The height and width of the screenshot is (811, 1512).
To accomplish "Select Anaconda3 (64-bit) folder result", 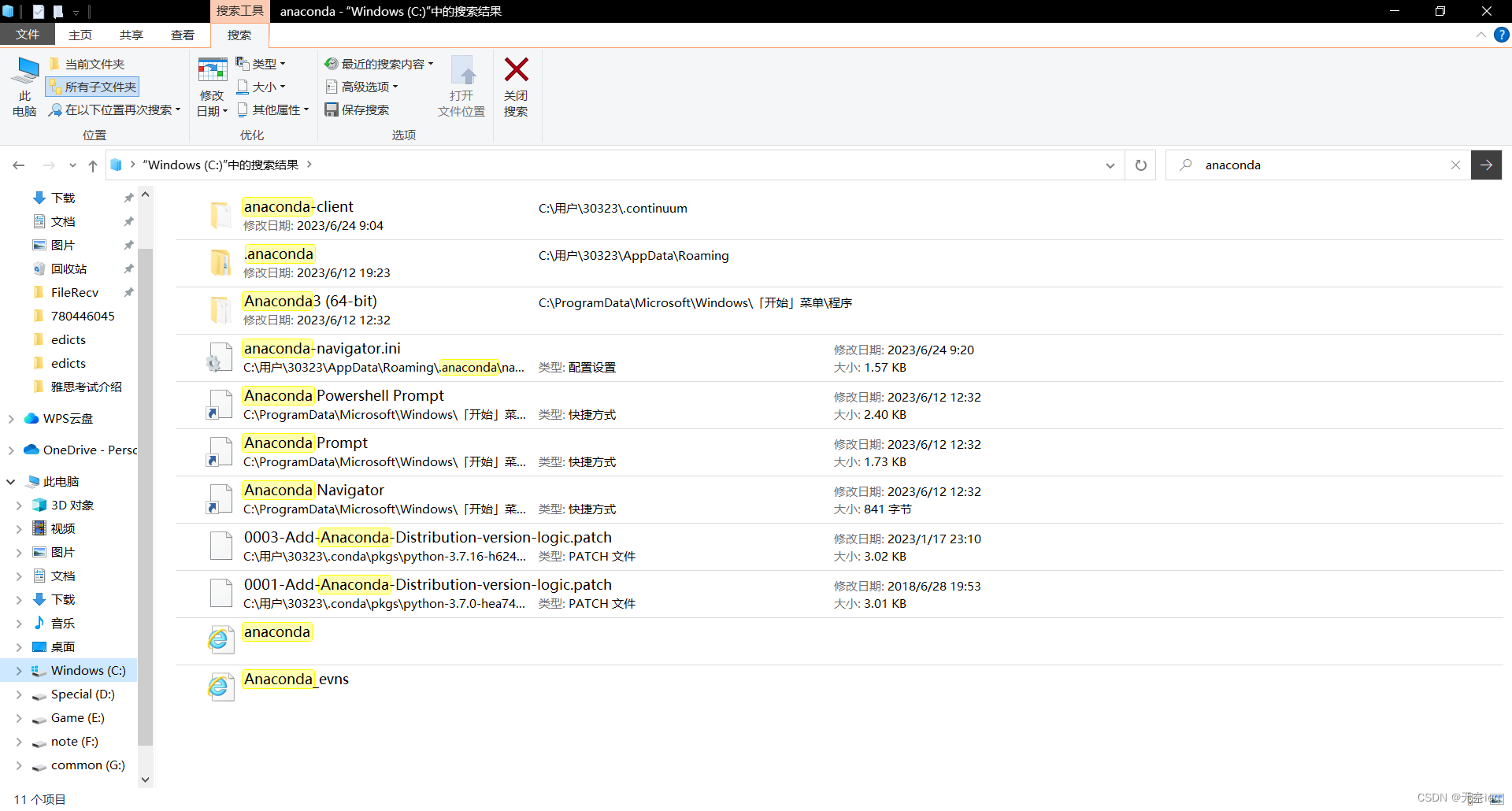I will click(x=839, y=310).
